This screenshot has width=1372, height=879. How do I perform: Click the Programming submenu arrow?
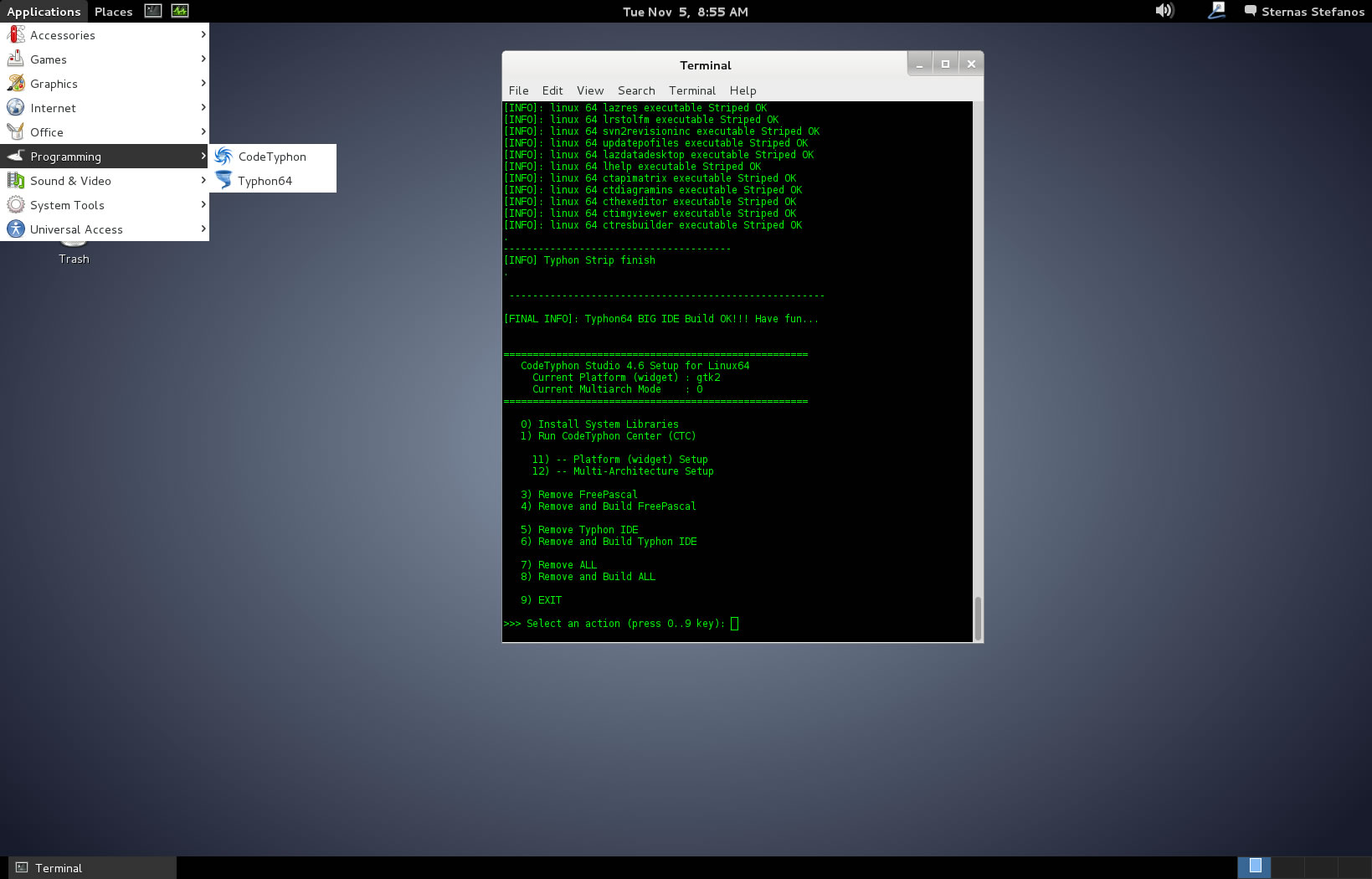click(x=203, y=156)
